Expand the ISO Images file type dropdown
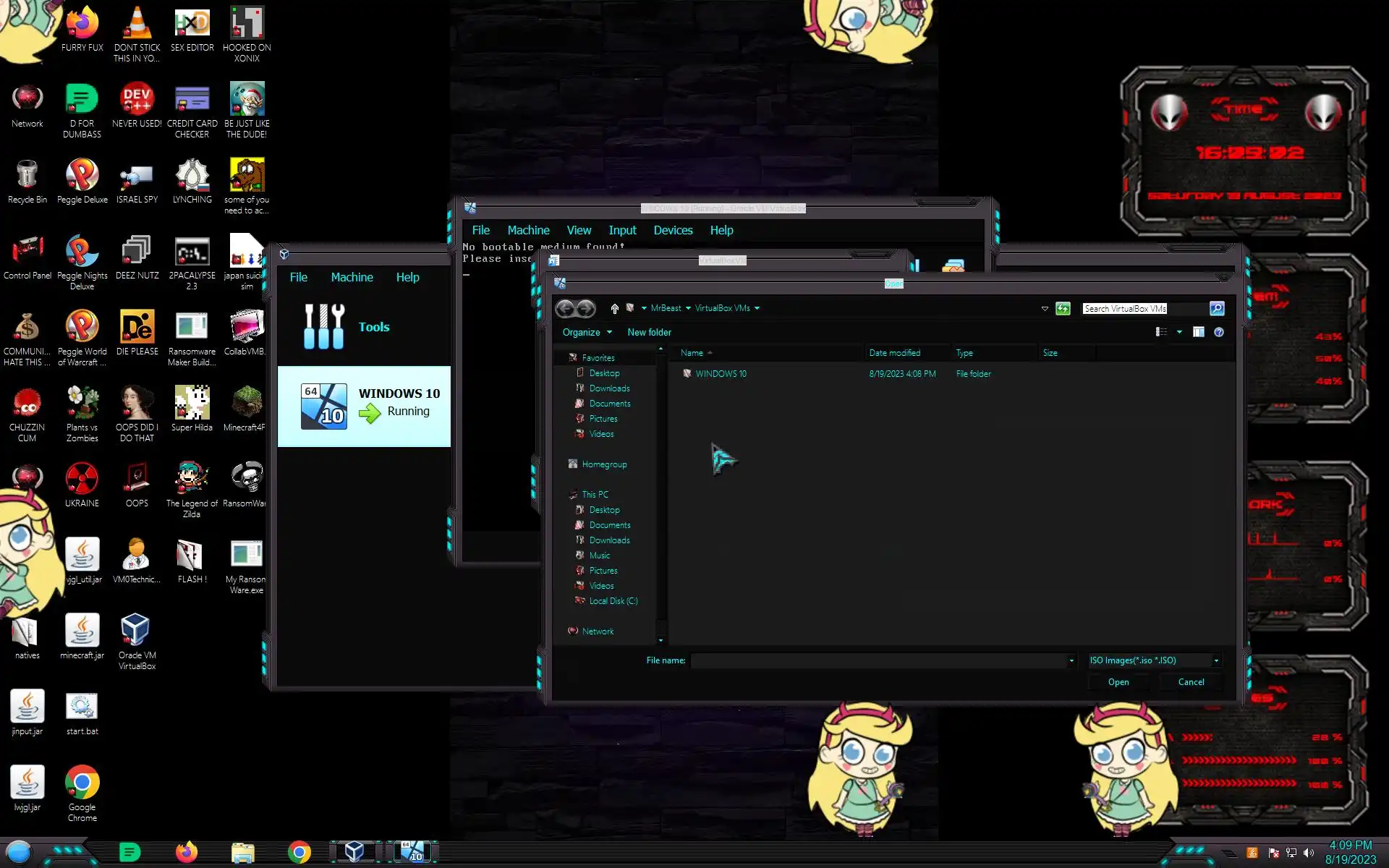 pos(1216,660)
